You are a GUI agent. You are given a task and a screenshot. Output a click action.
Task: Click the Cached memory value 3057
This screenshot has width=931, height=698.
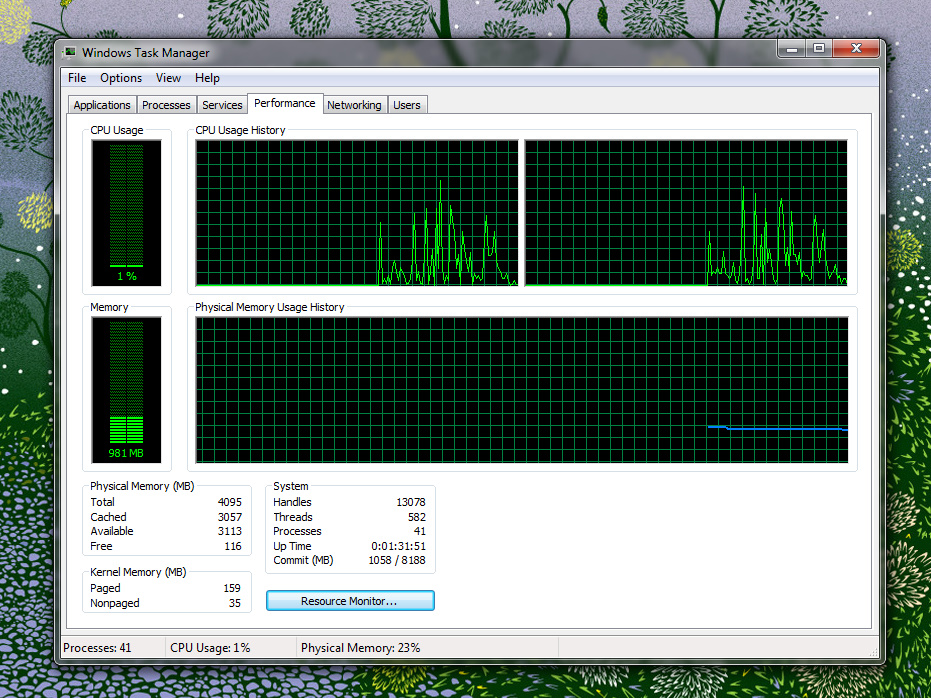[x=230, y=517]
